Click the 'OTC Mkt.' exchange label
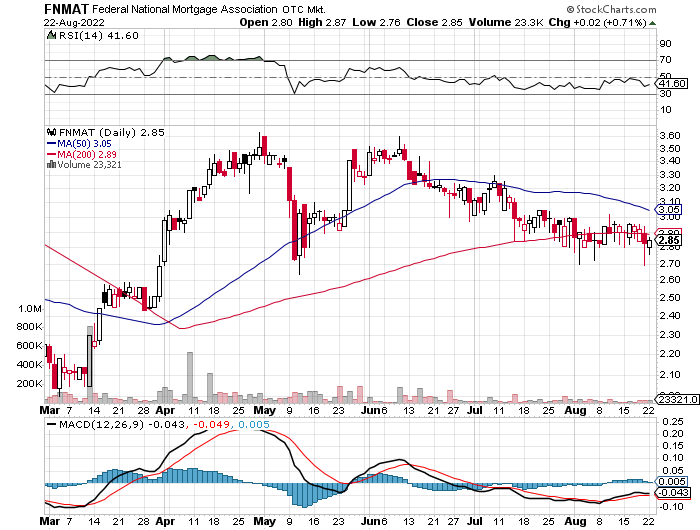 [304, 9]
